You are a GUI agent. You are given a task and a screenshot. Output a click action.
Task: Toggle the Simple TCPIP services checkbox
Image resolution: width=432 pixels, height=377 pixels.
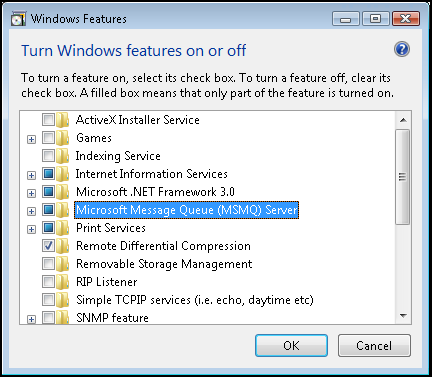tap(48, 300)
